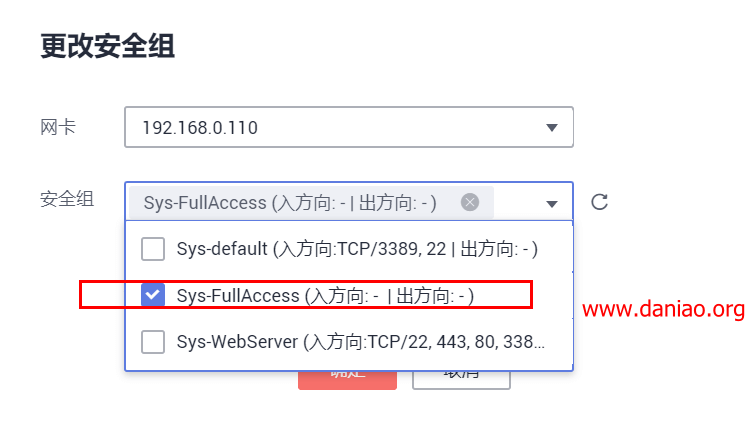Click the 更改安全组 dialog title

click(107, 46)
